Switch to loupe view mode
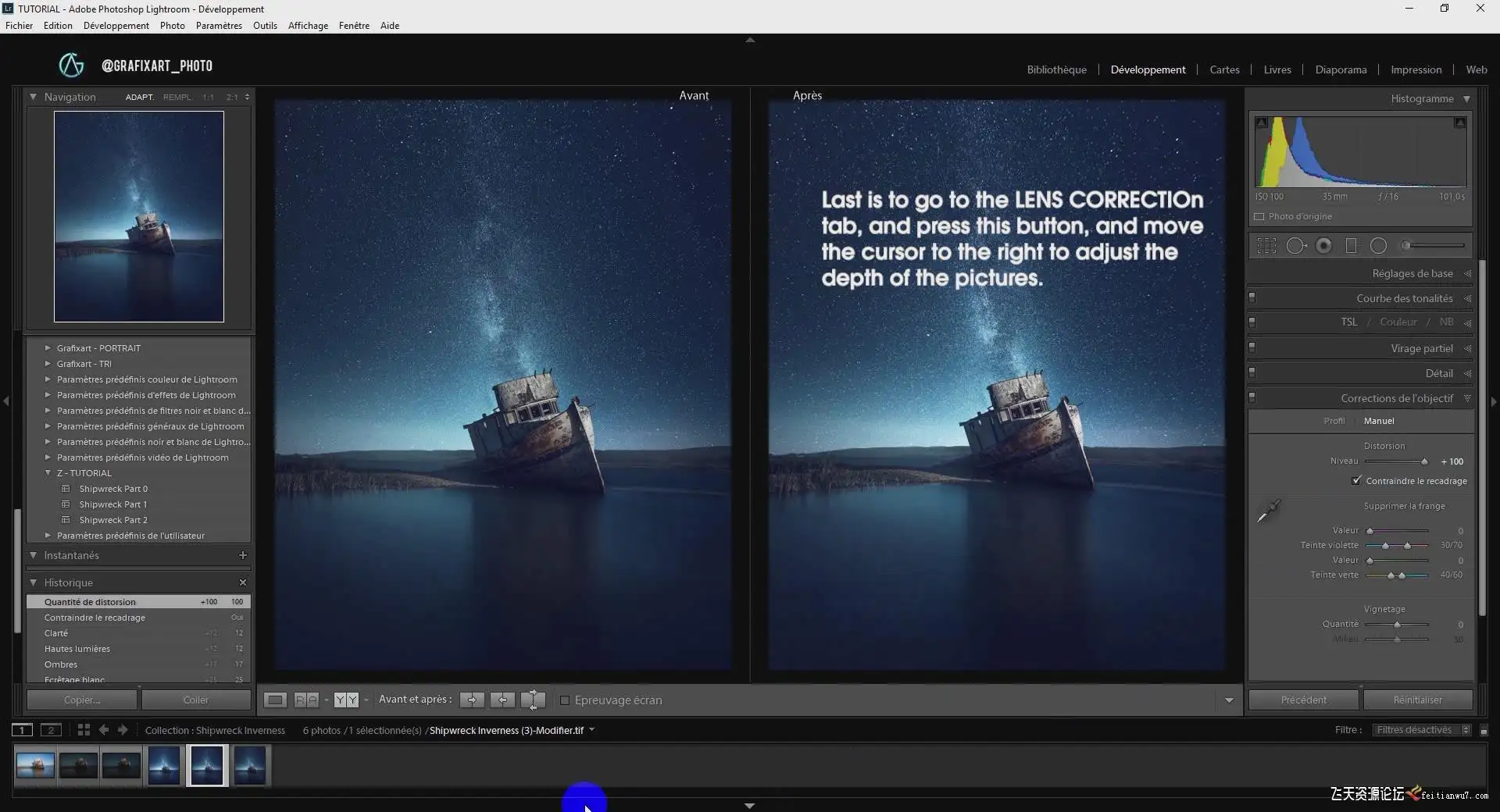 click(x=275, y=700)
